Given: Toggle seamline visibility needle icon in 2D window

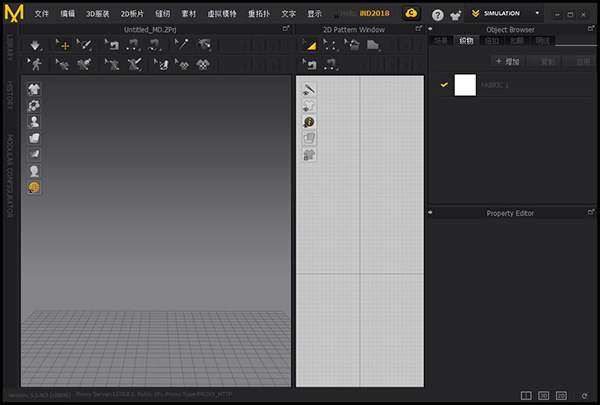Looking at the screenshot, I should pyautogui.click(x=309, y=89).
